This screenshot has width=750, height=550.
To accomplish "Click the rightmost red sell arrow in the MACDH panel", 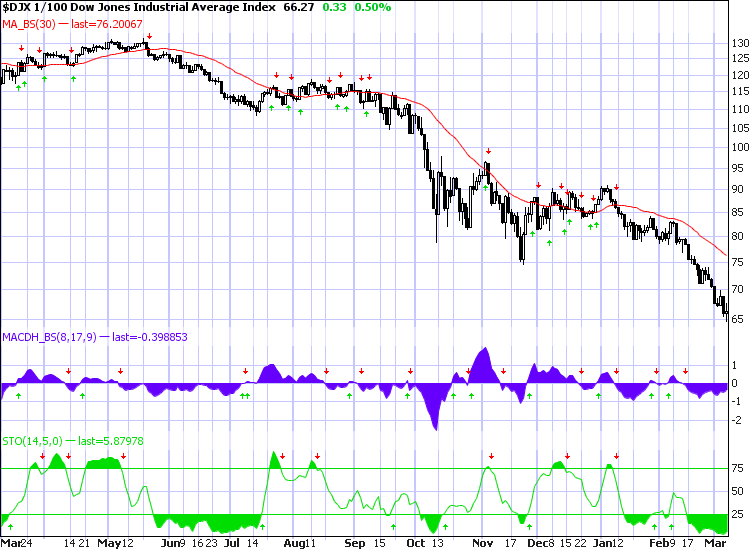I will coord(684,371).
